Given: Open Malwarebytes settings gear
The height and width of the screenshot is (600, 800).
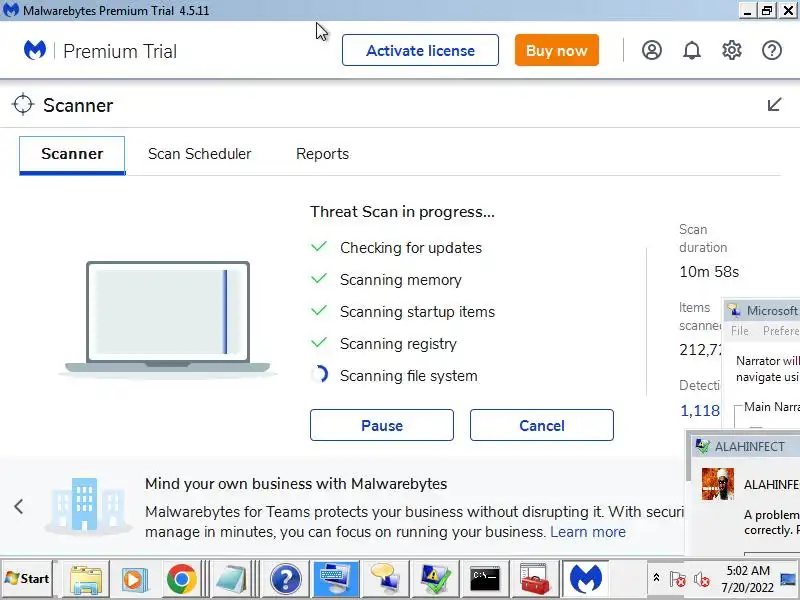Looking at the screenshot, I should click(x=732, y=51).
